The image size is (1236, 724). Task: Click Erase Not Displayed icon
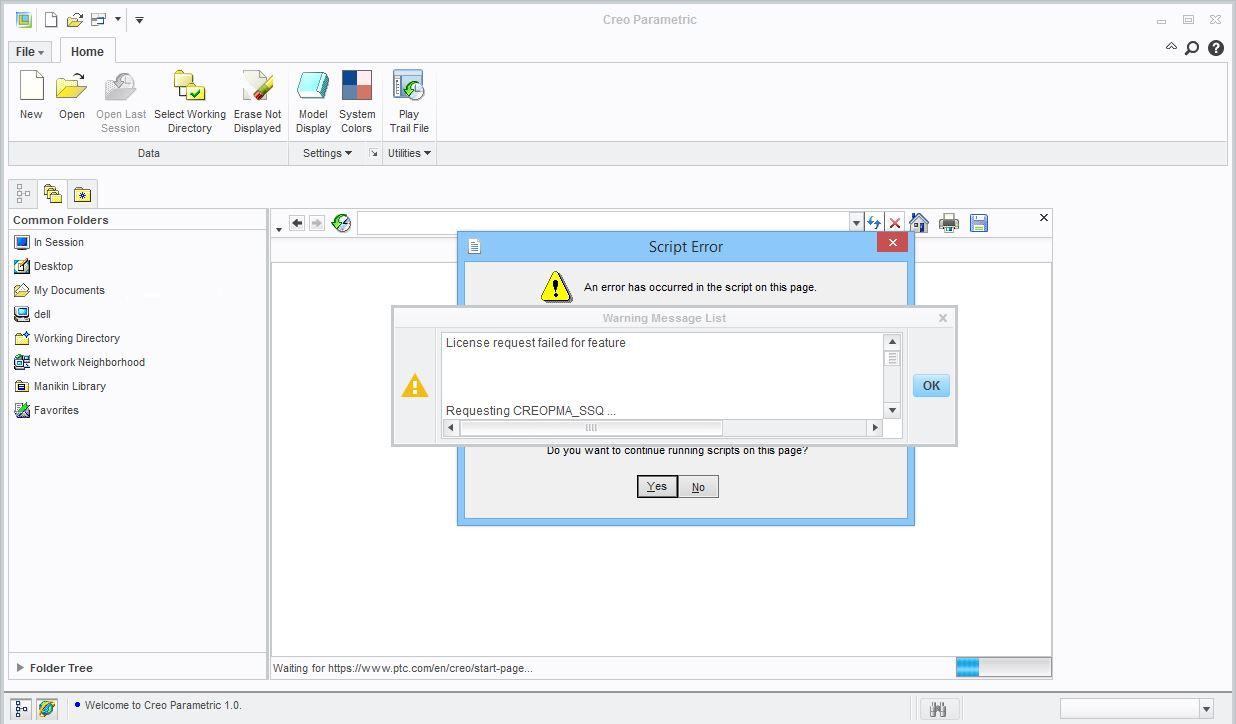(x=257, y=86)
